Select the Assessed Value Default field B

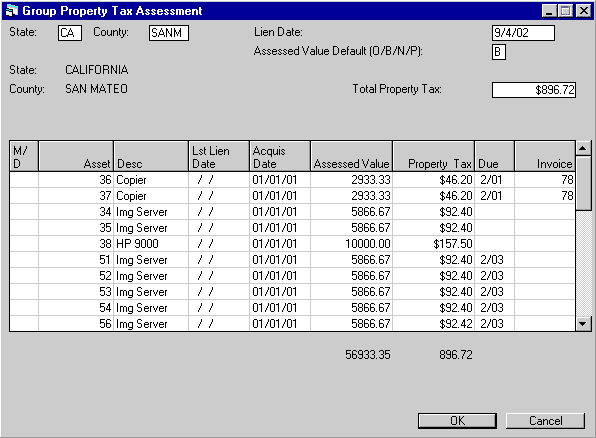pyautogui.click(x=498, y=52)
